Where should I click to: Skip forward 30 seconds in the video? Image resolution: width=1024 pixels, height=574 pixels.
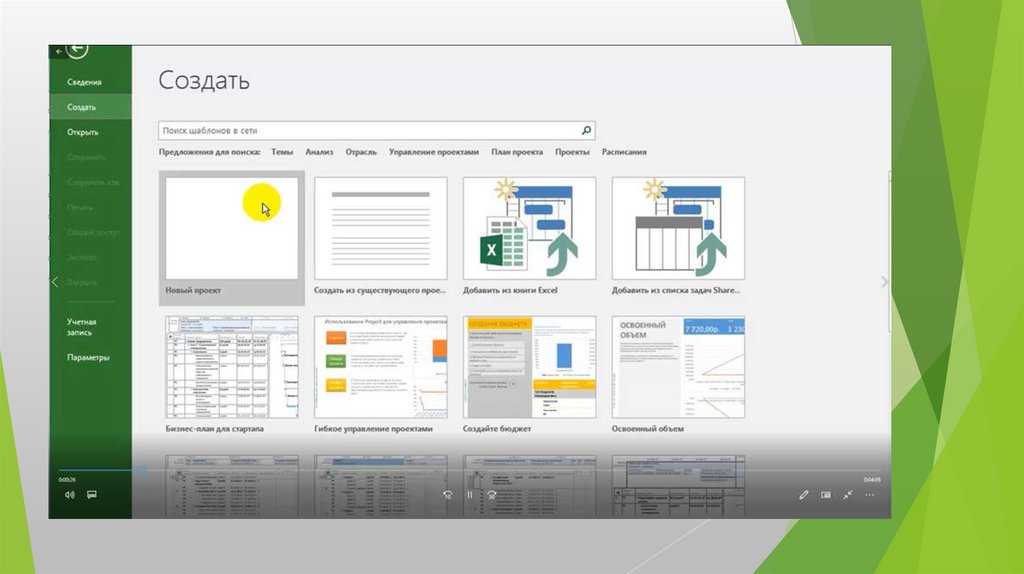pos(492,495)
